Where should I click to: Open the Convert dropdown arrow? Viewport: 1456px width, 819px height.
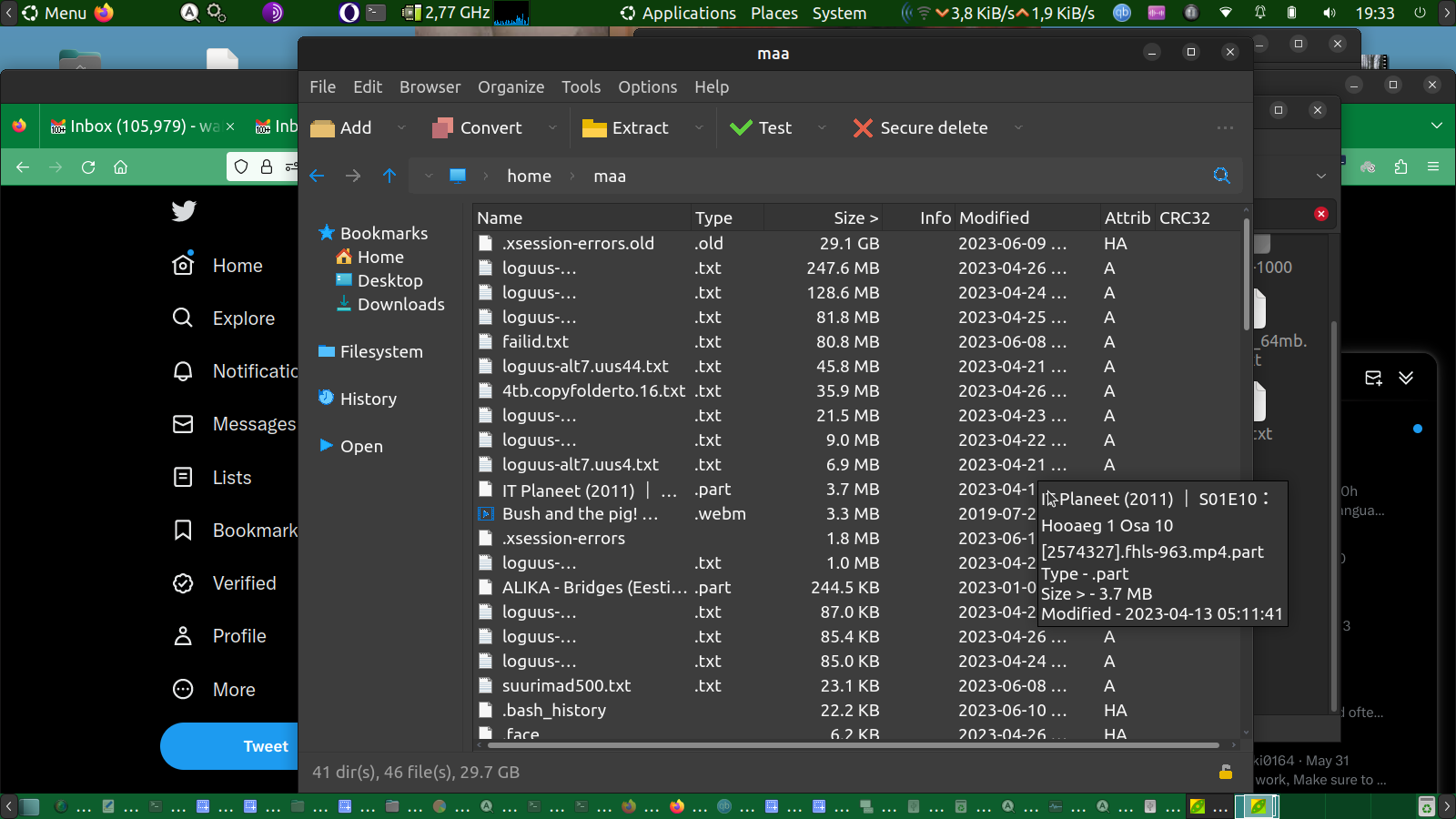coord(552,128)
